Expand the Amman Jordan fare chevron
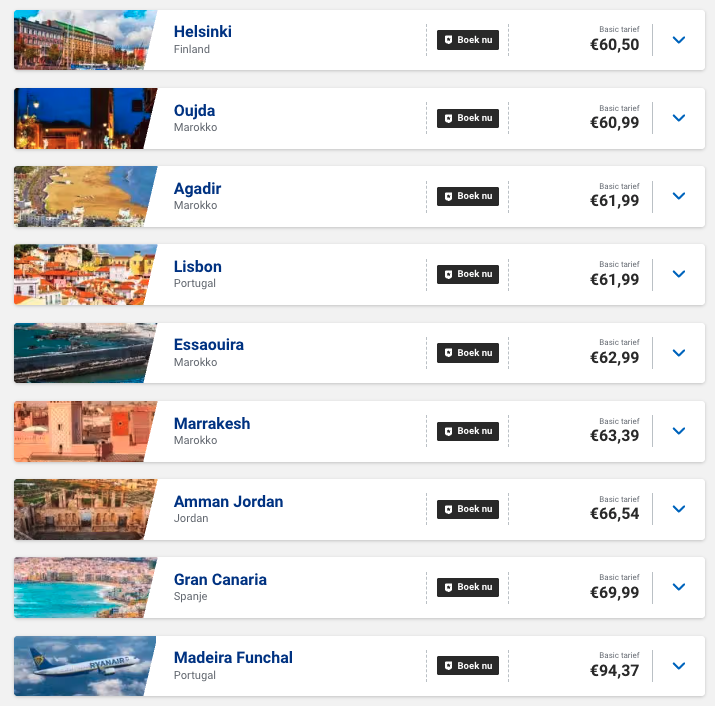This screenshot has width=715, height=706. pos(679,509)
